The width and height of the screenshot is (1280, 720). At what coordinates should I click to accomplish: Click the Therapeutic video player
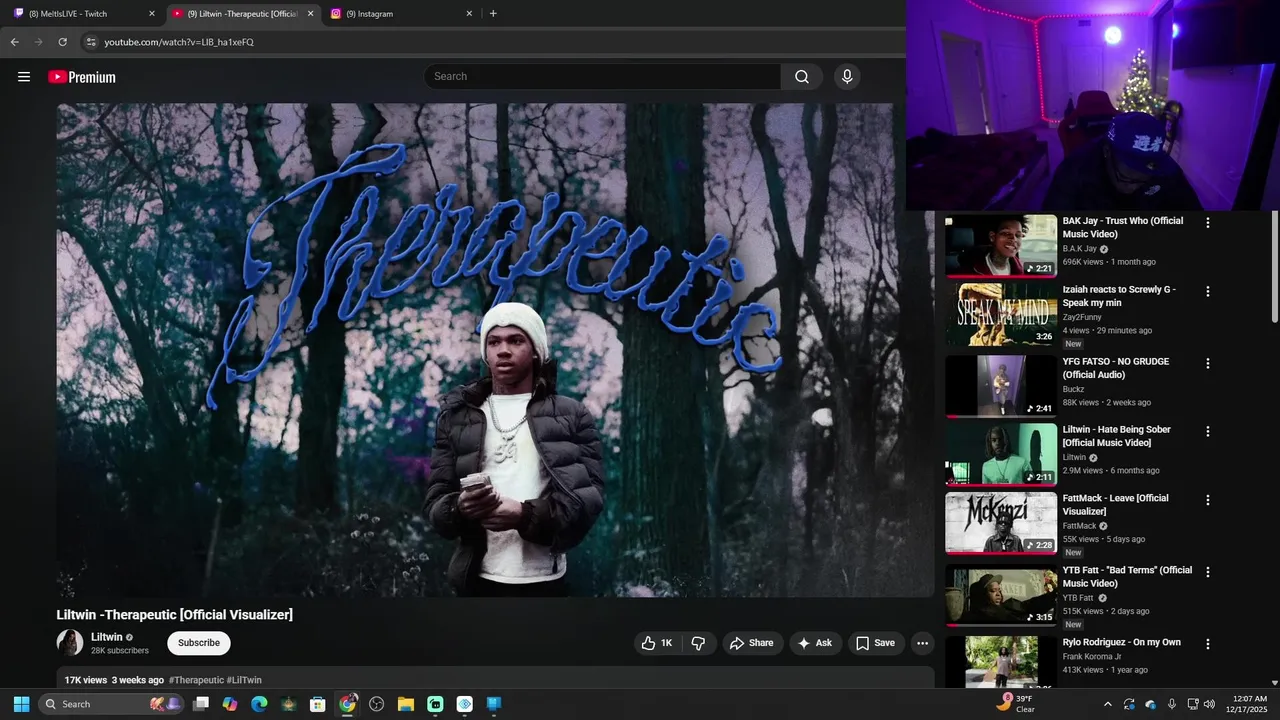pyautogui.click(x=495, y=350)
